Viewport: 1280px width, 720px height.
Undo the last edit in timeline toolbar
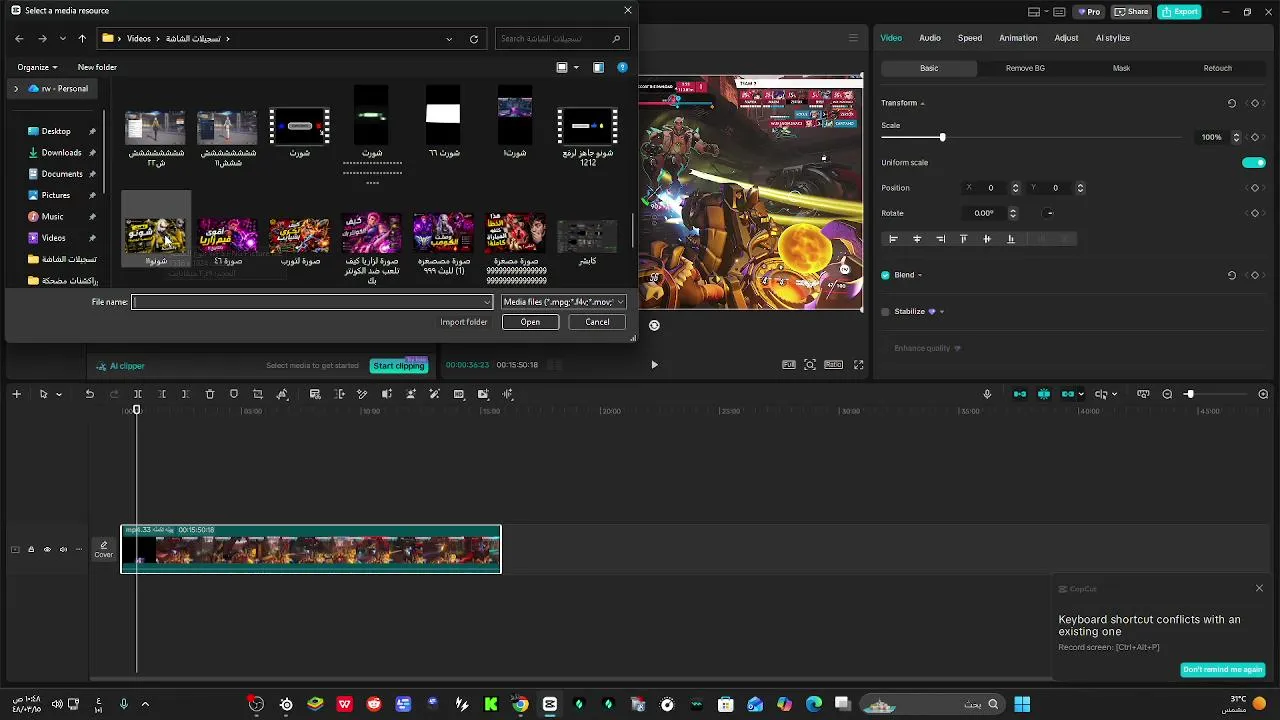point(90,394)
